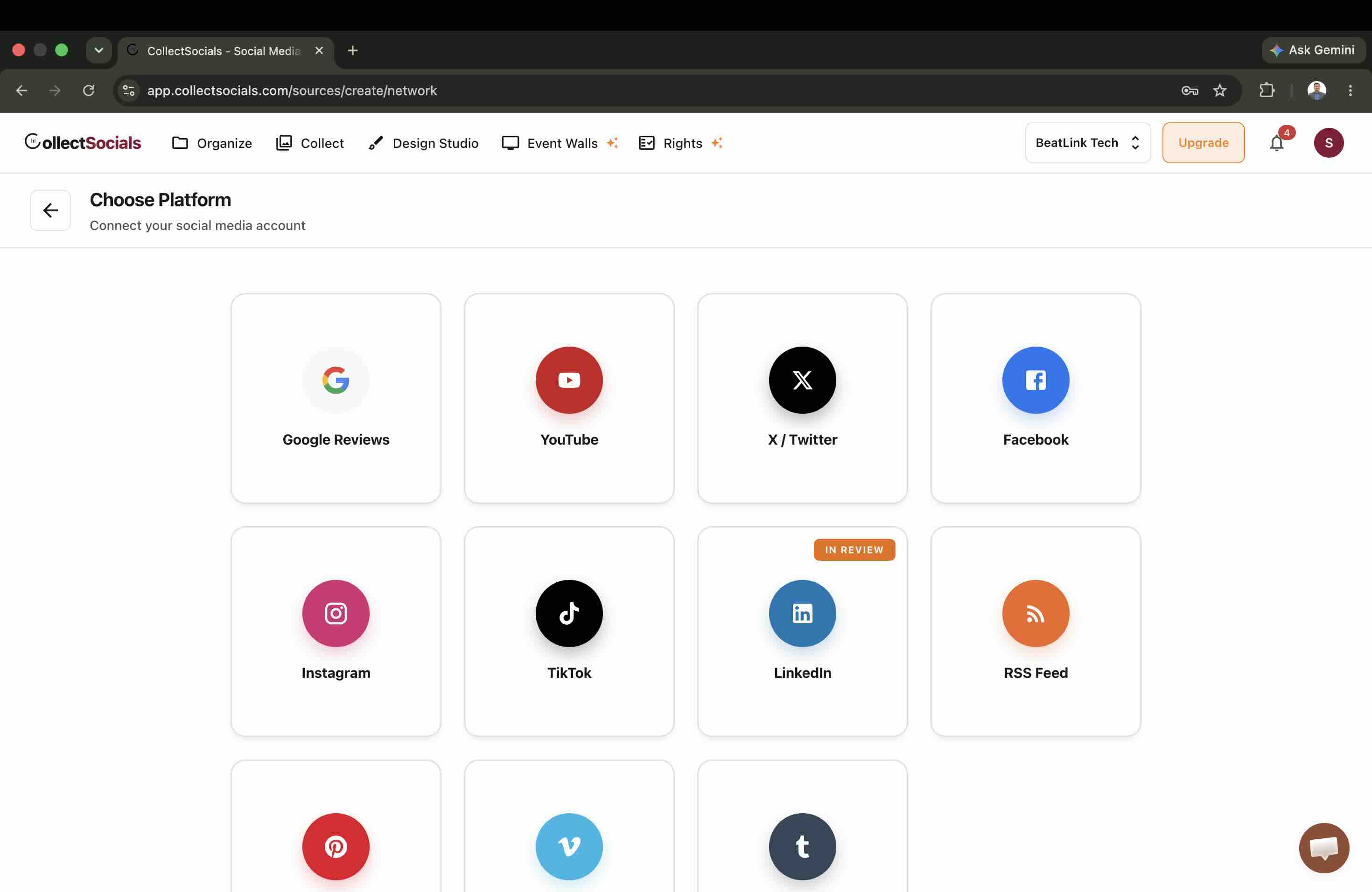Click the RSS Feed card label
The width and height of the screenshot is (1372, 892).
click(1036, 672)
